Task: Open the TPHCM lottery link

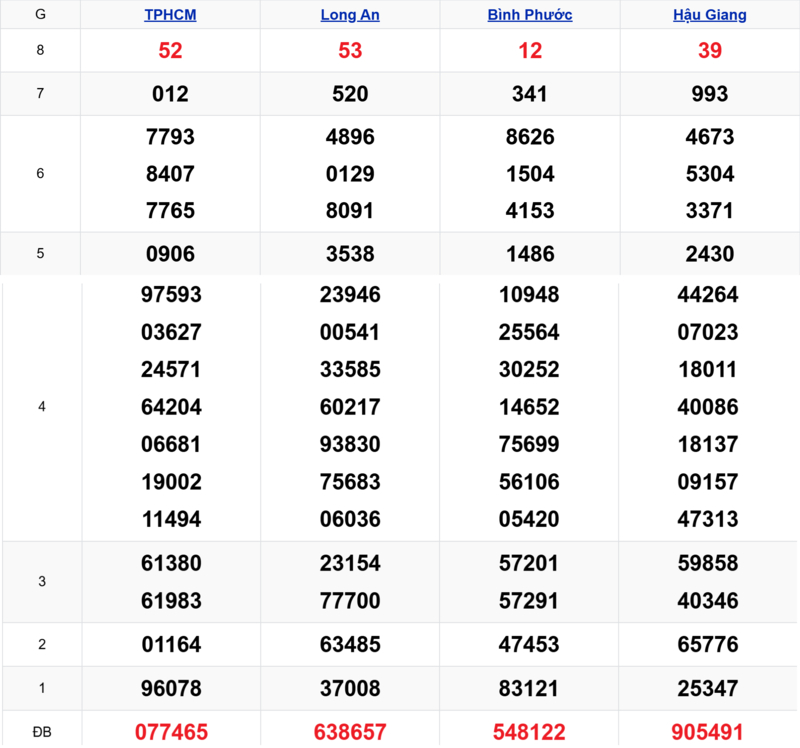Action: pos(170,15)
